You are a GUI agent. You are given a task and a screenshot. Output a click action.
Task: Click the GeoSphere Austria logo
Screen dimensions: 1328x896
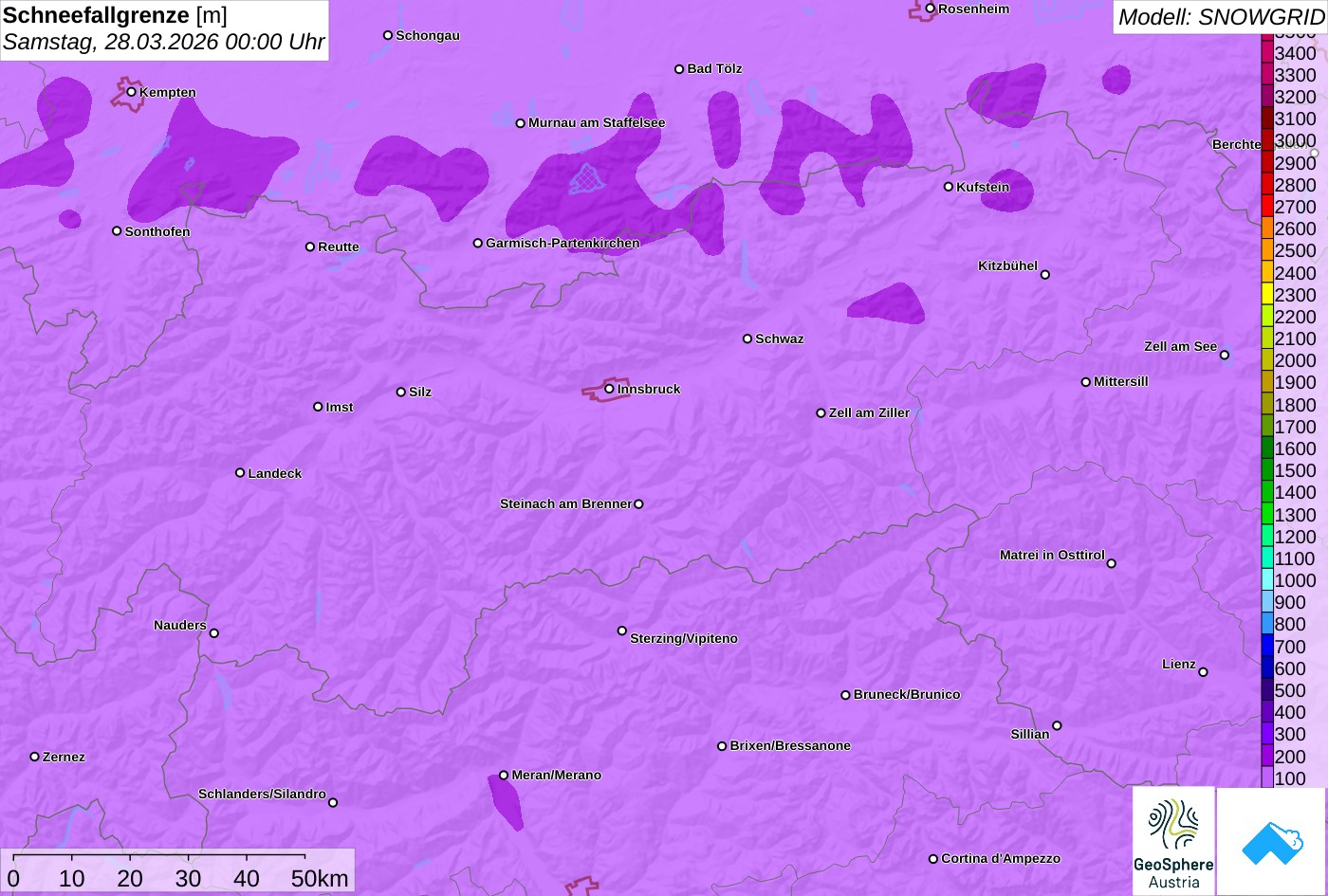click(1173, 841)
